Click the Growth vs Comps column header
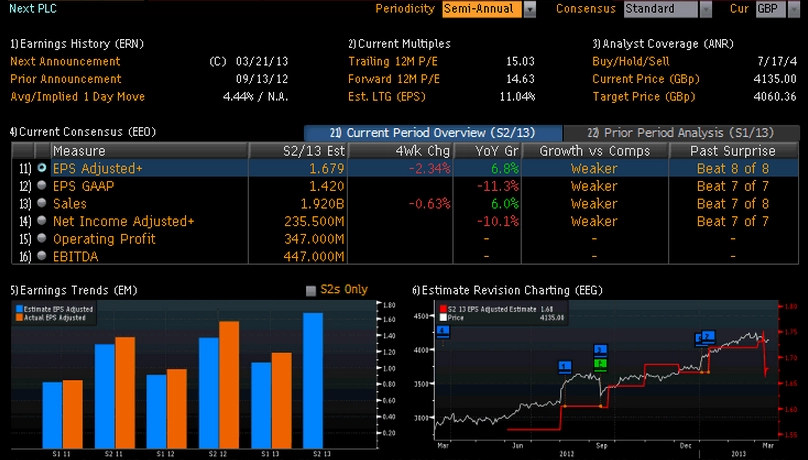The image size is (808, 460). coord(595,151)
